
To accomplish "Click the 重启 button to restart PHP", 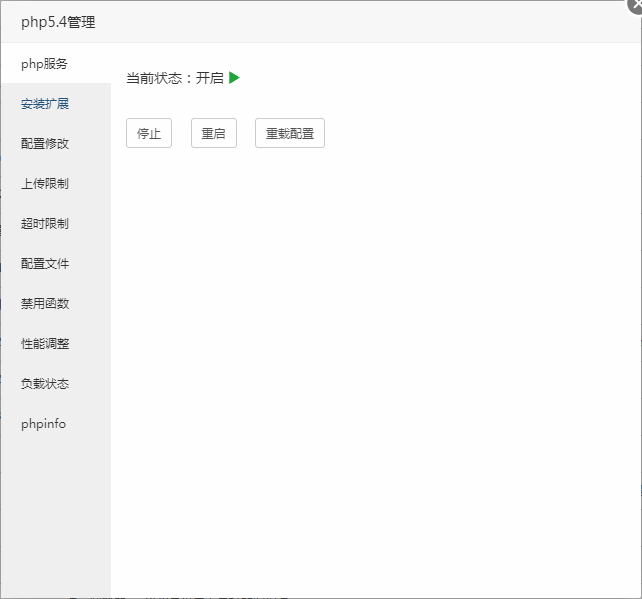I will 213,134.
